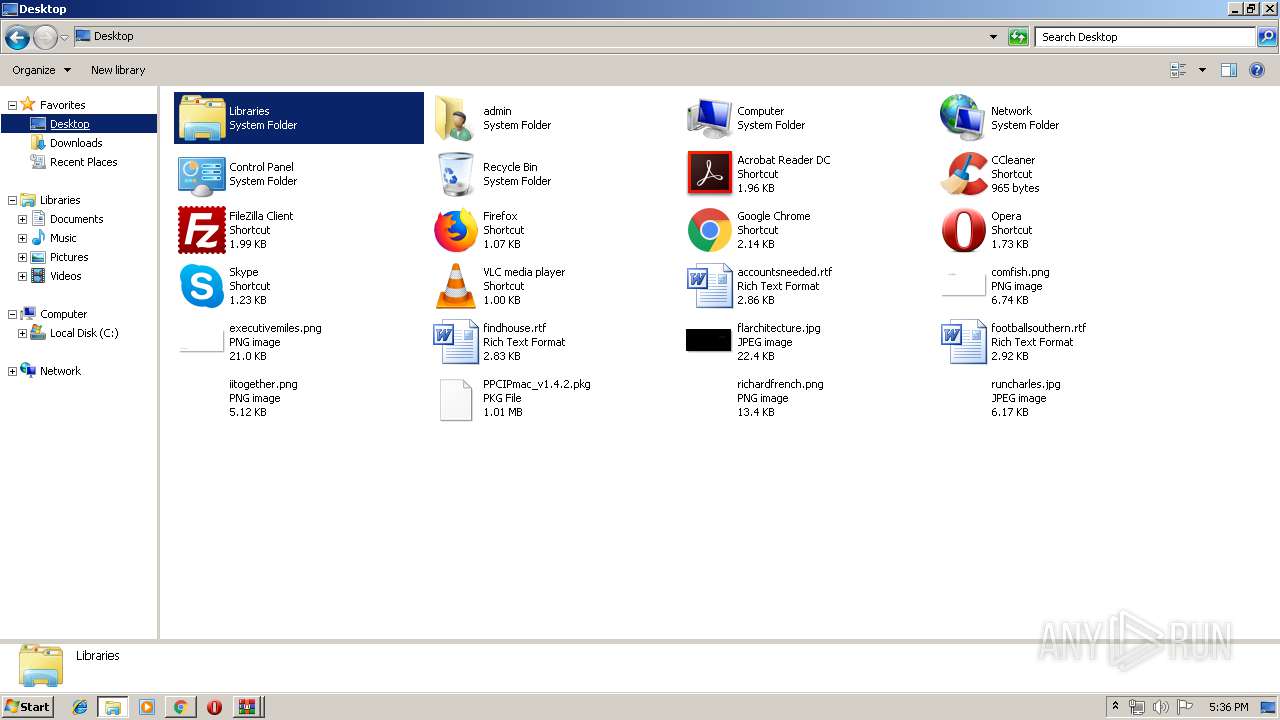The width and height of the screenshot is (1280, 720).
Task: Select the comfish.png file name
Action: coord(1020,272)
